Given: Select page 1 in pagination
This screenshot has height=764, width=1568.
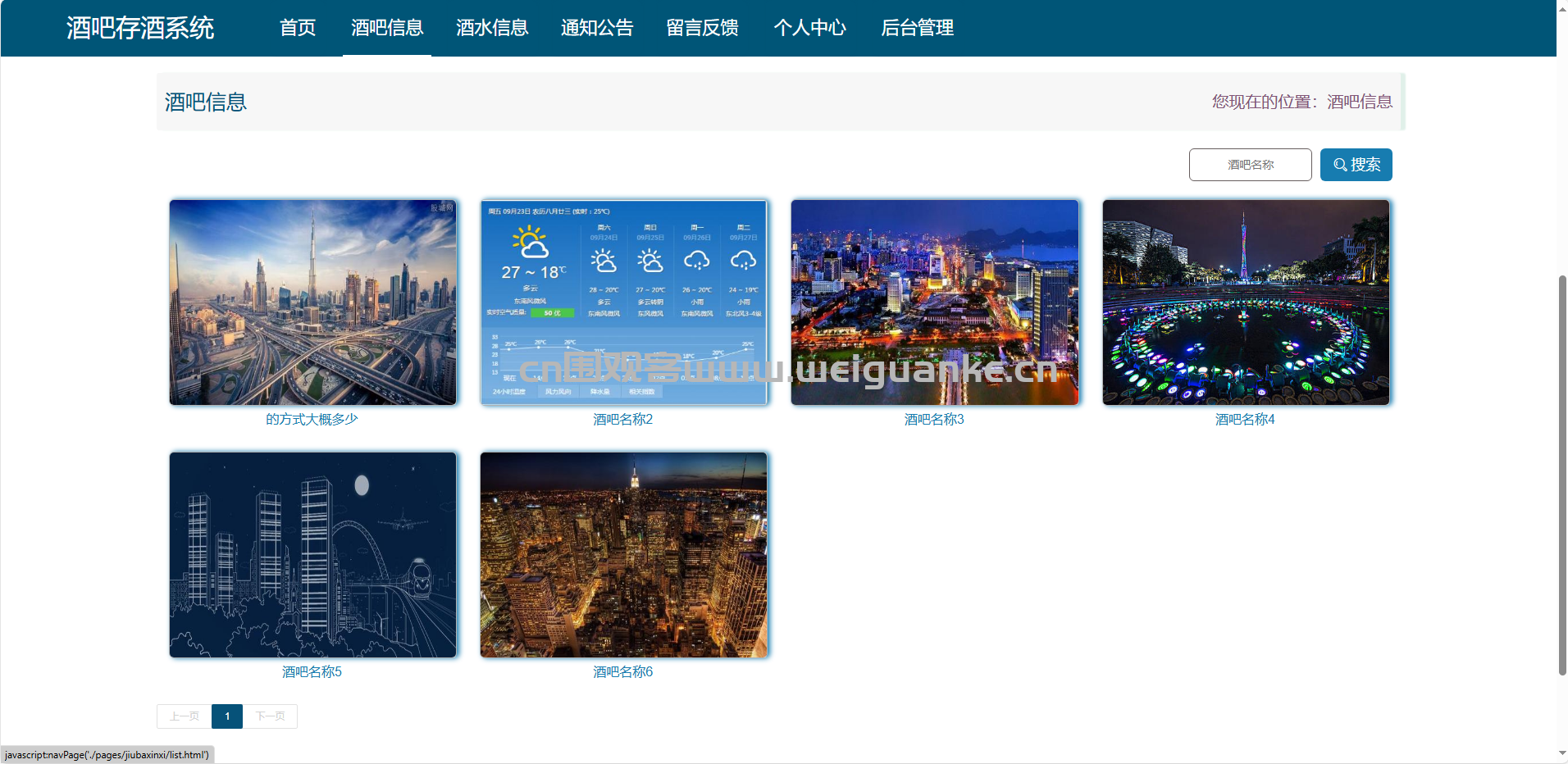Looking at the screenshot, I should click(x=227, y=716).
